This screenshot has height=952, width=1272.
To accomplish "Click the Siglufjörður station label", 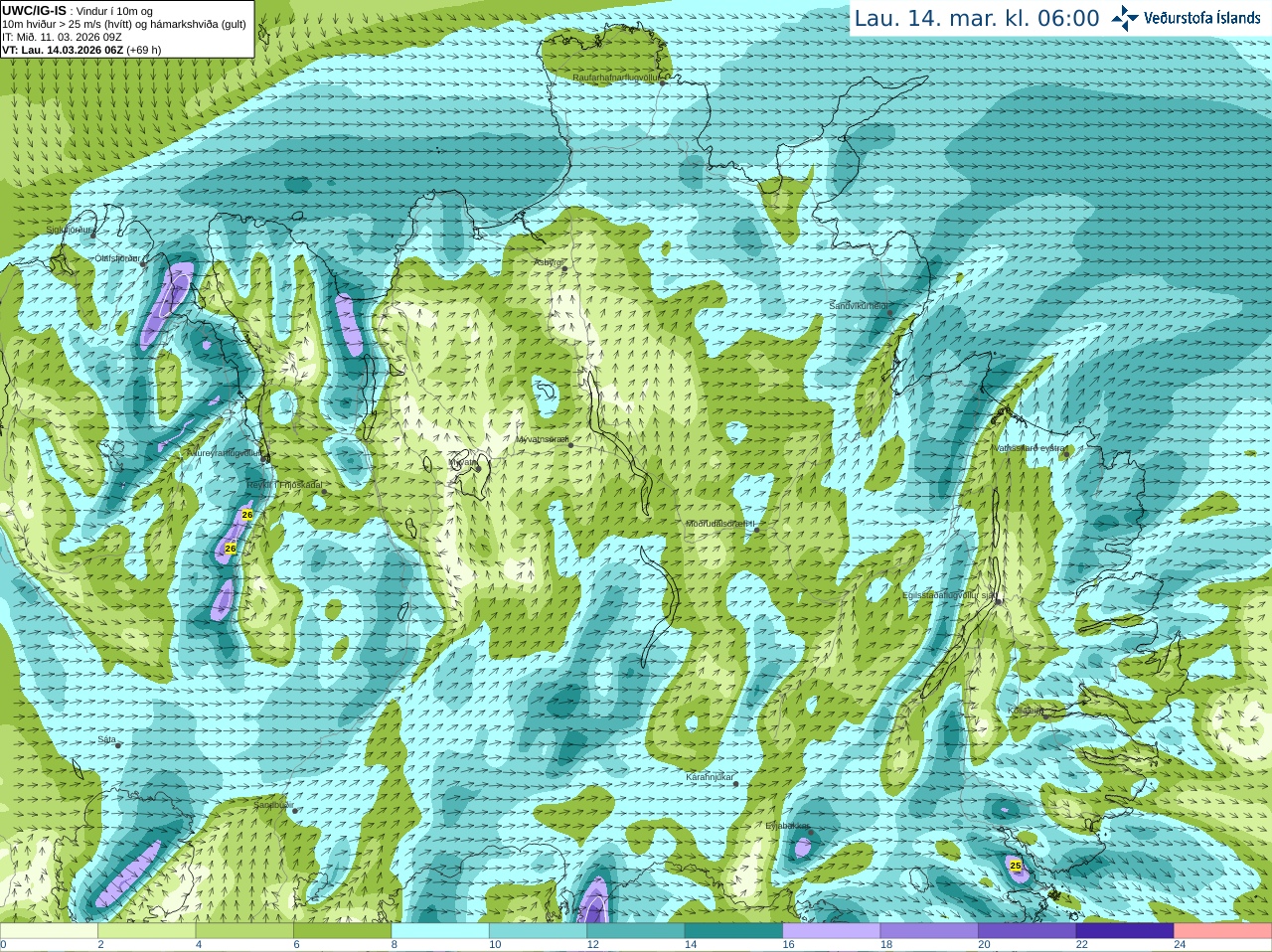I will tap(70, 230).
